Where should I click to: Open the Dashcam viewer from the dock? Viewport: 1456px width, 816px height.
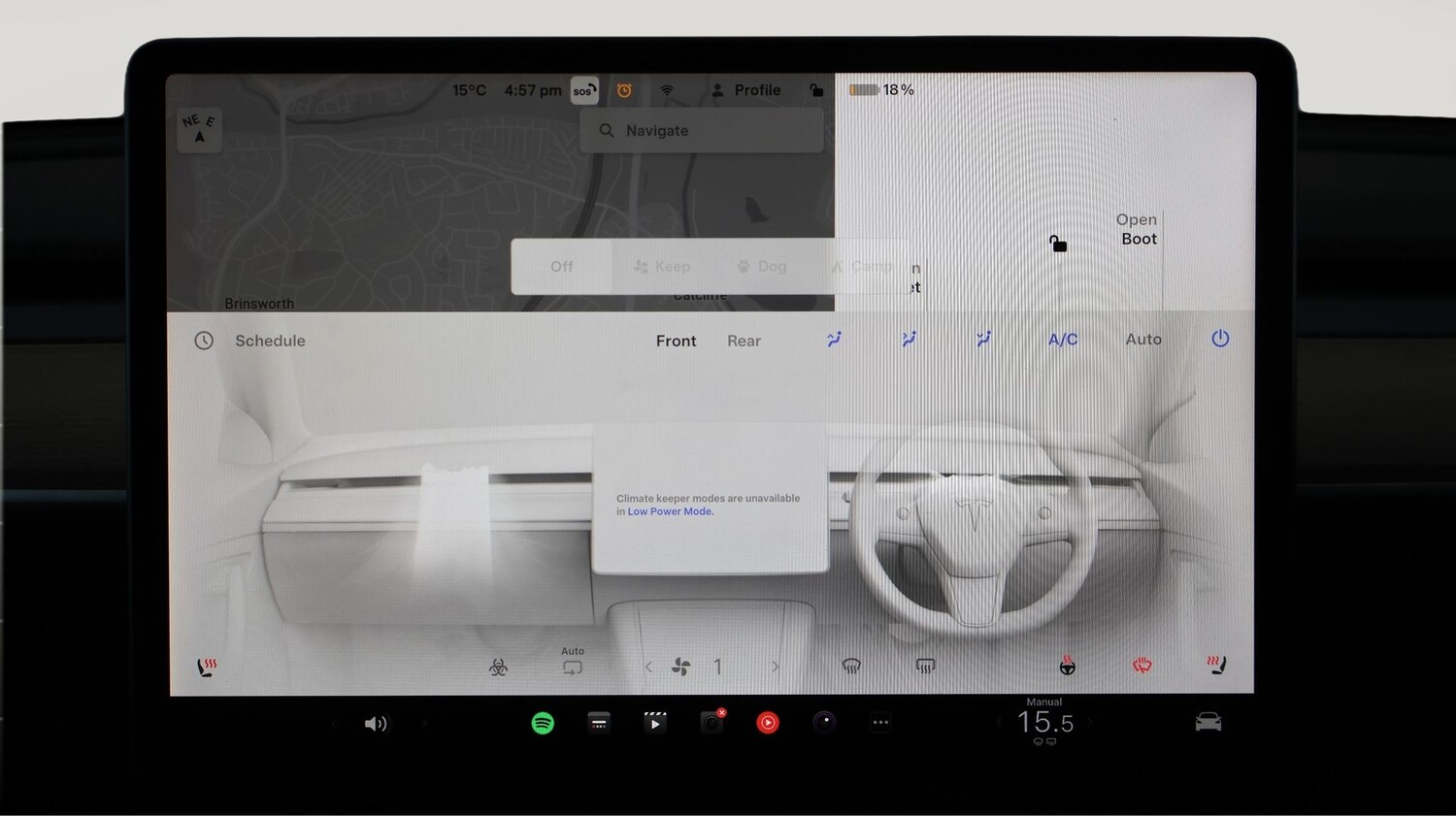coord(711,723)
